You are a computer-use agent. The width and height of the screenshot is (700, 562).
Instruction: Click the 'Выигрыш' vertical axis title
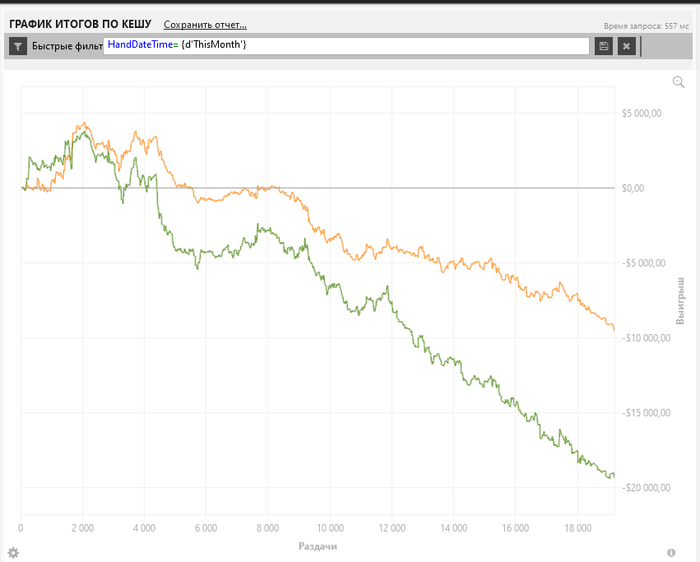(x=680, y=300)
